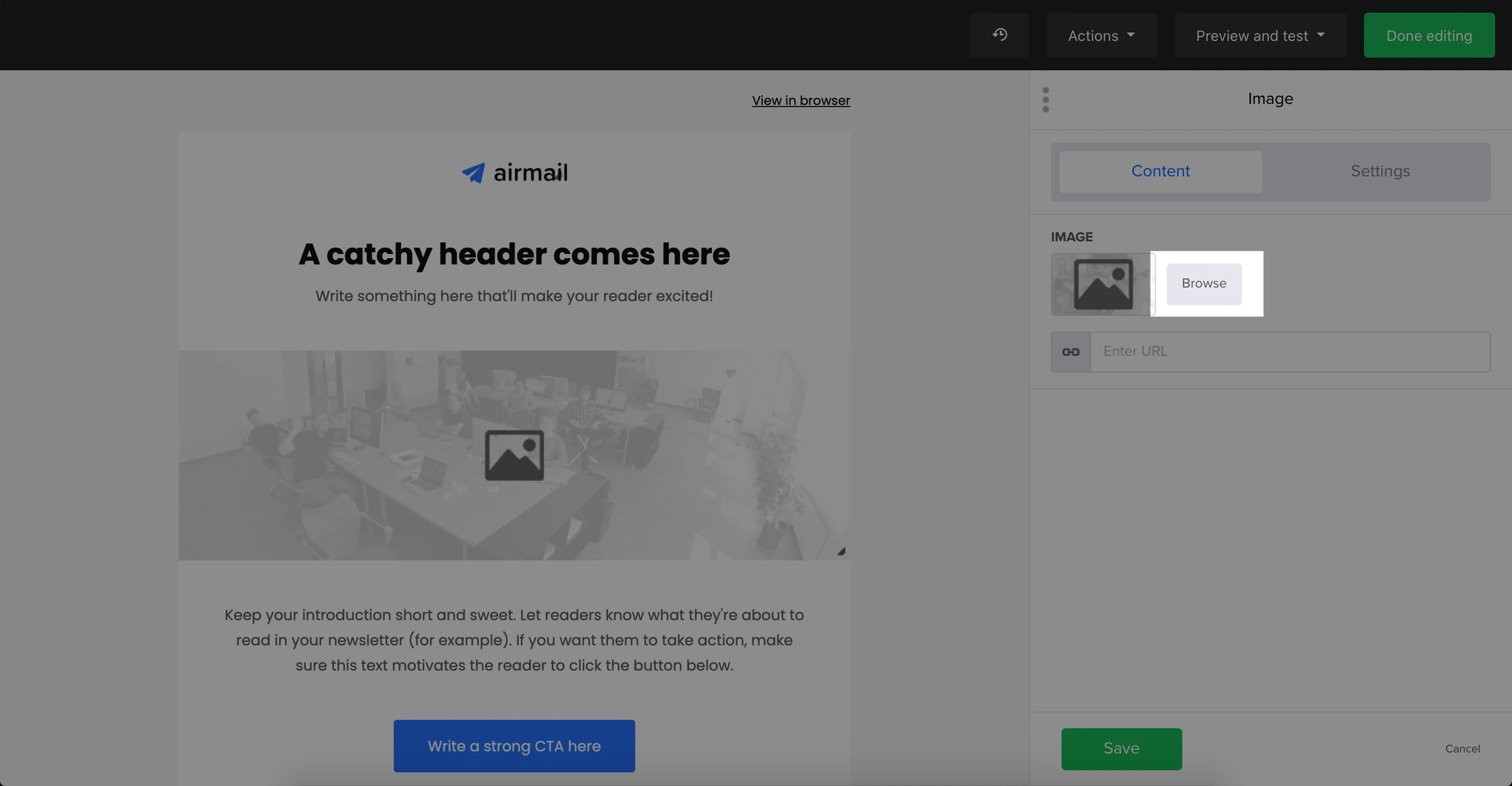Click the history/undo clock icon

[x=1000, y=35]
